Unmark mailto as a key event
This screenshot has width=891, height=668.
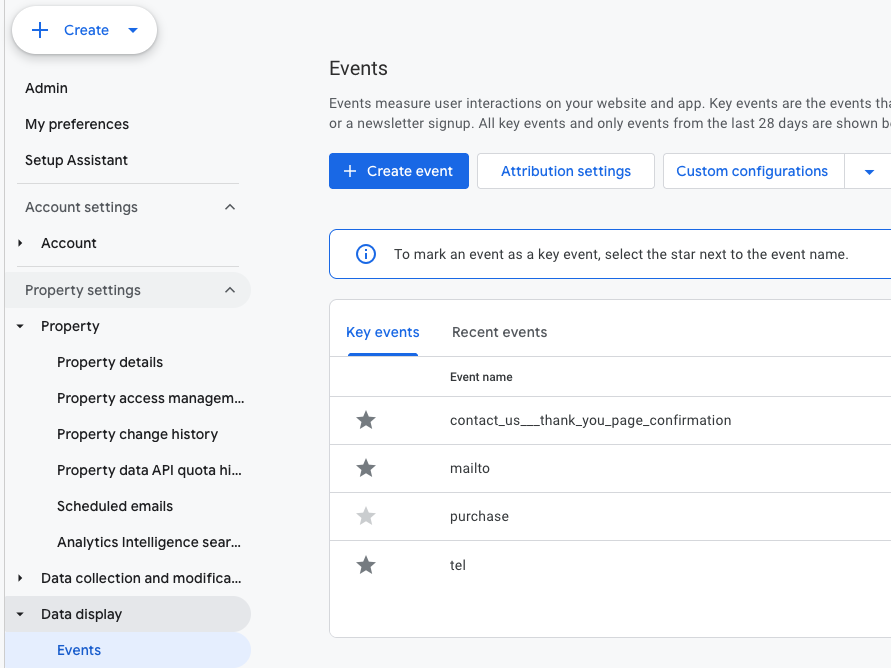point(366,468)
